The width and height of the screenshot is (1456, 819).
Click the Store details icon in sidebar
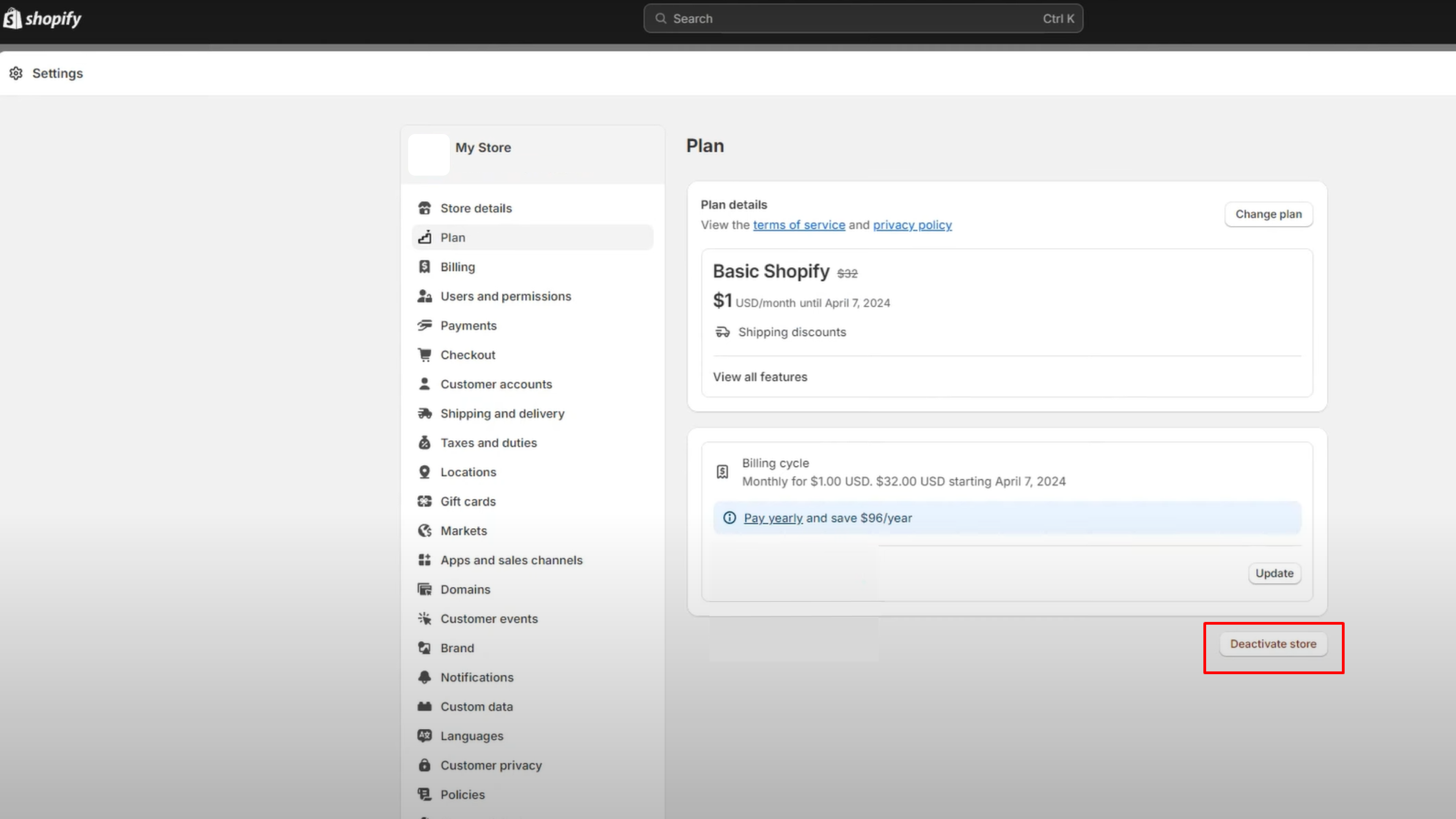(425, 208)
